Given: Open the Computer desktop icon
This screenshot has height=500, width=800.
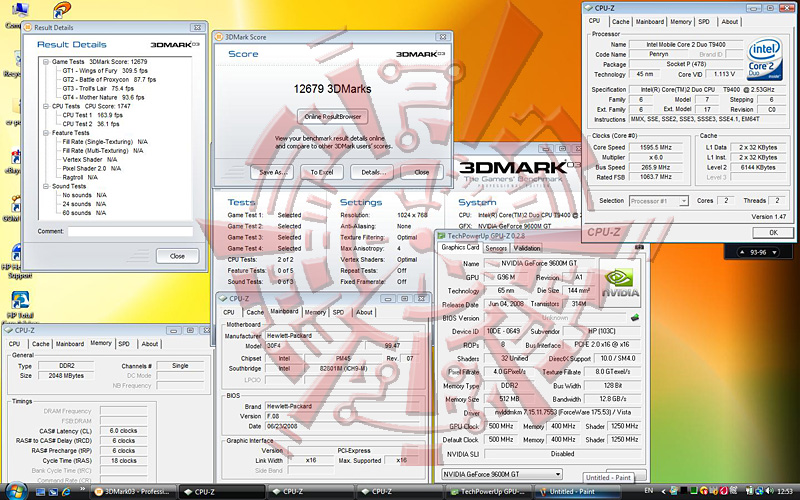Looking at the screenshot, I should click(18, 14).
